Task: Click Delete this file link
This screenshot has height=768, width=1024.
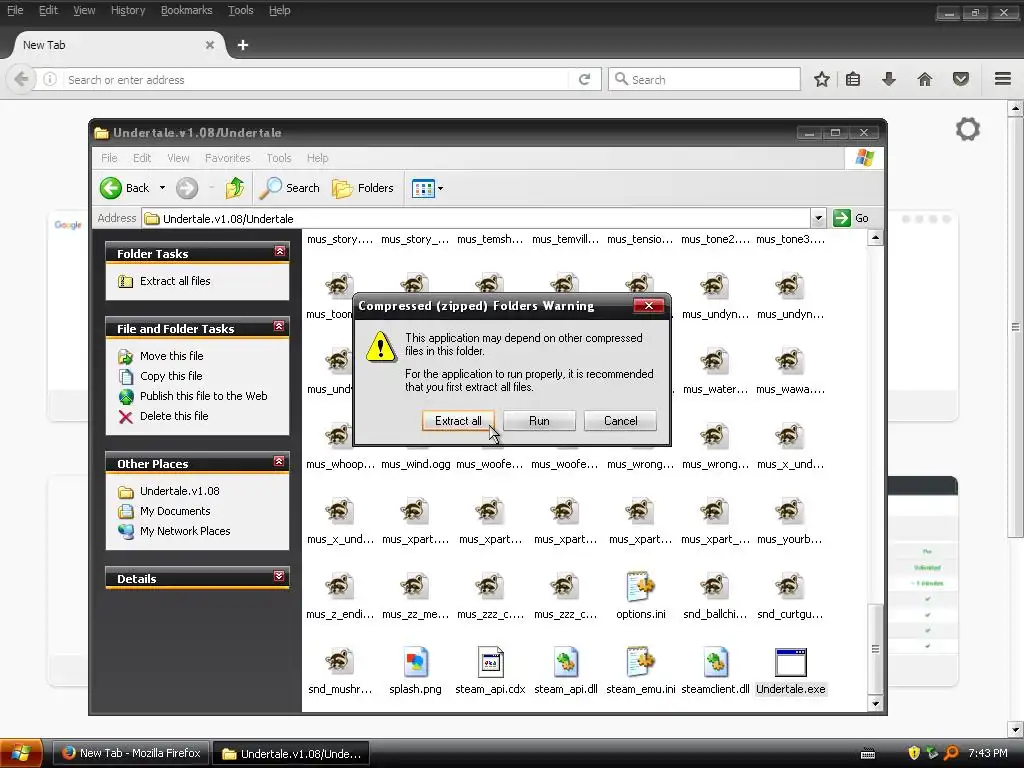Action: pyautogui.click(x=174, y=416)
